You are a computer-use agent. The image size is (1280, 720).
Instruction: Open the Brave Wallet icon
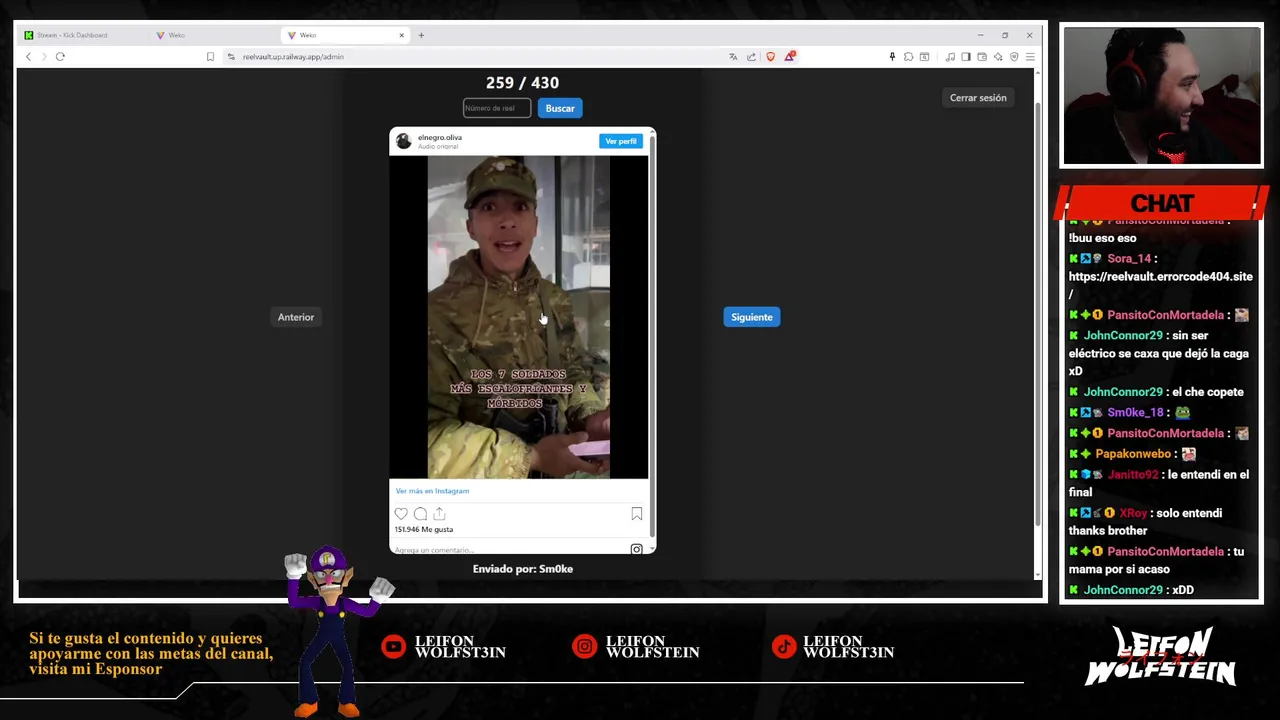click(x=982, y=57)
